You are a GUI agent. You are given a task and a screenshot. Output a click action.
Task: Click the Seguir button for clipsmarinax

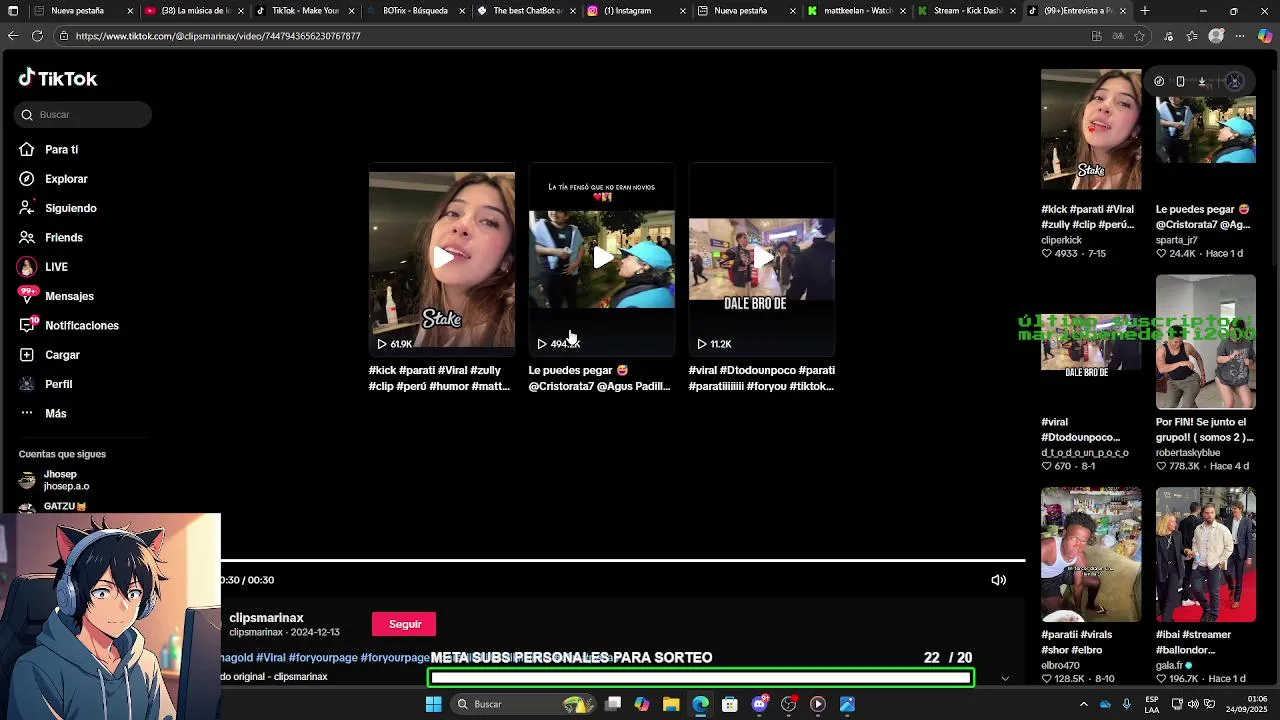click(x=404, y=624)
